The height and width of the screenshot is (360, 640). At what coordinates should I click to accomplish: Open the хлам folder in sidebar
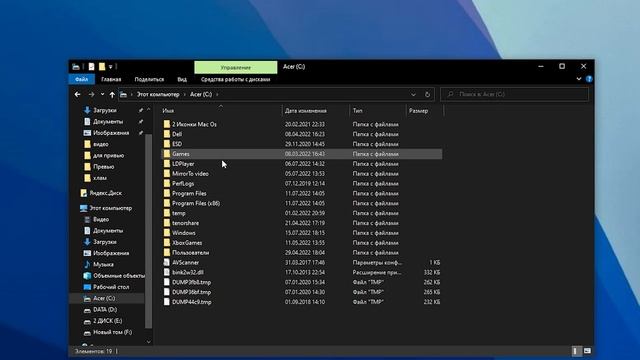(100, 178)
